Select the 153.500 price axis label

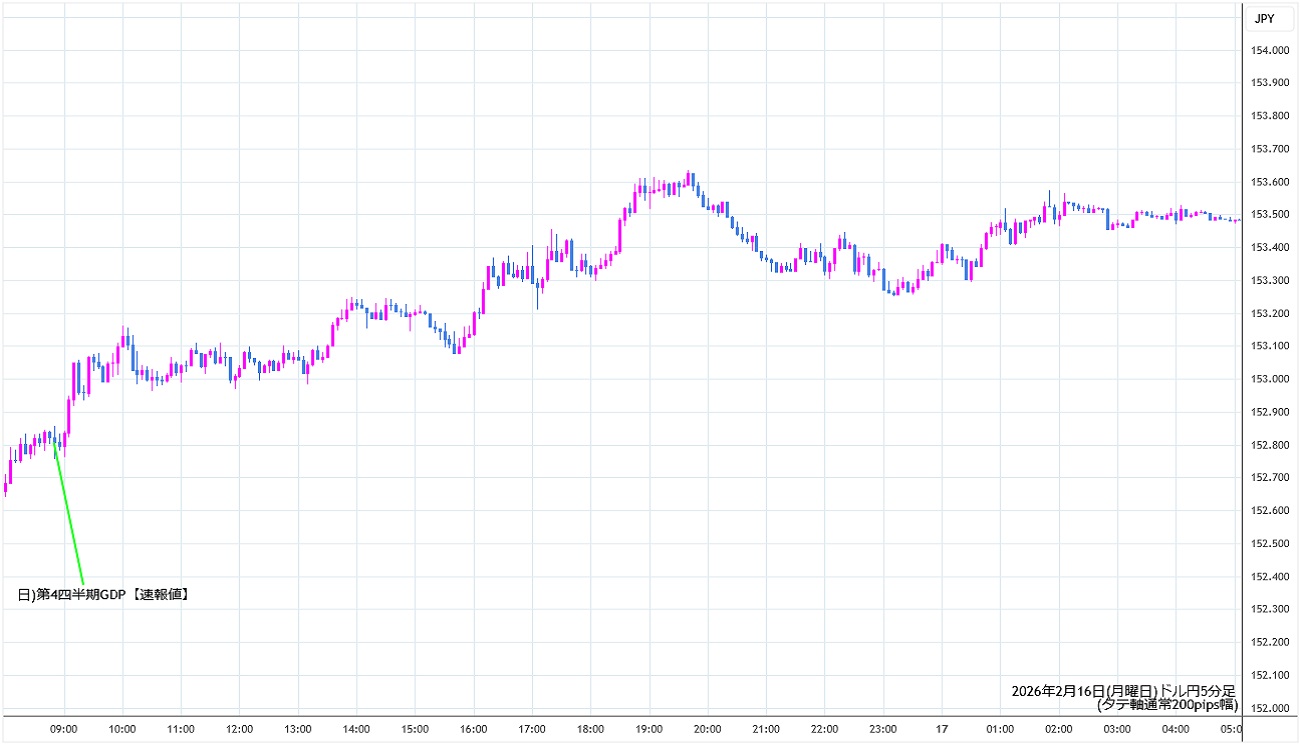(1271, 214)
